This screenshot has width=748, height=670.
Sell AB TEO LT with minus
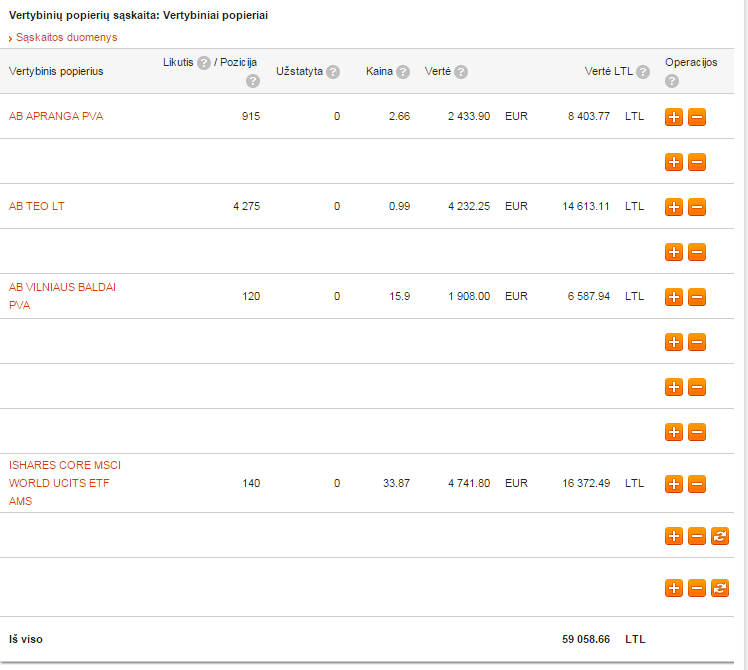[696, 207]
